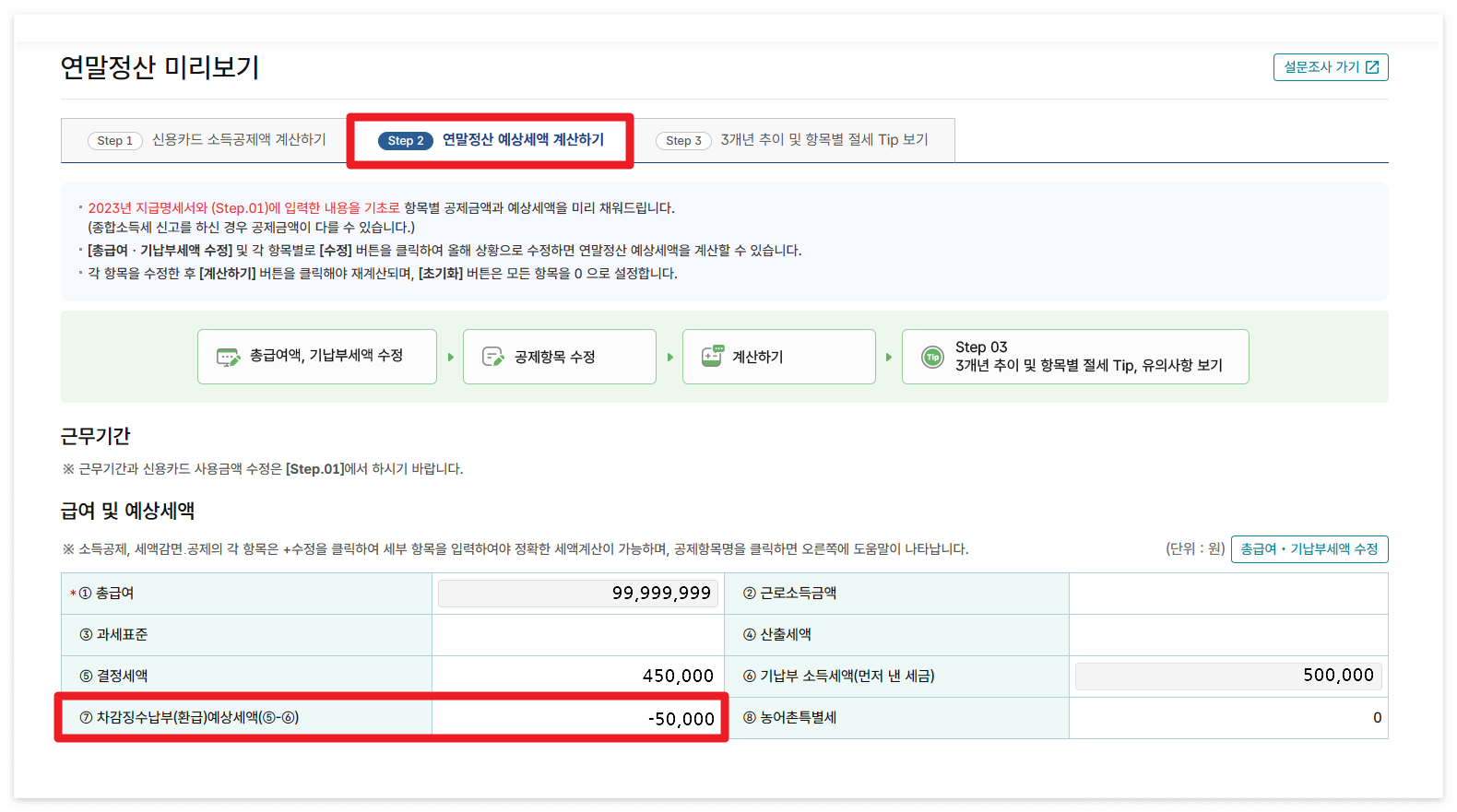Image resolution: width=1457 pixels, height=812 pixels.
Task: Click the 총급여 · 기납부세액 수정 button
Action: coord(1309,549)
